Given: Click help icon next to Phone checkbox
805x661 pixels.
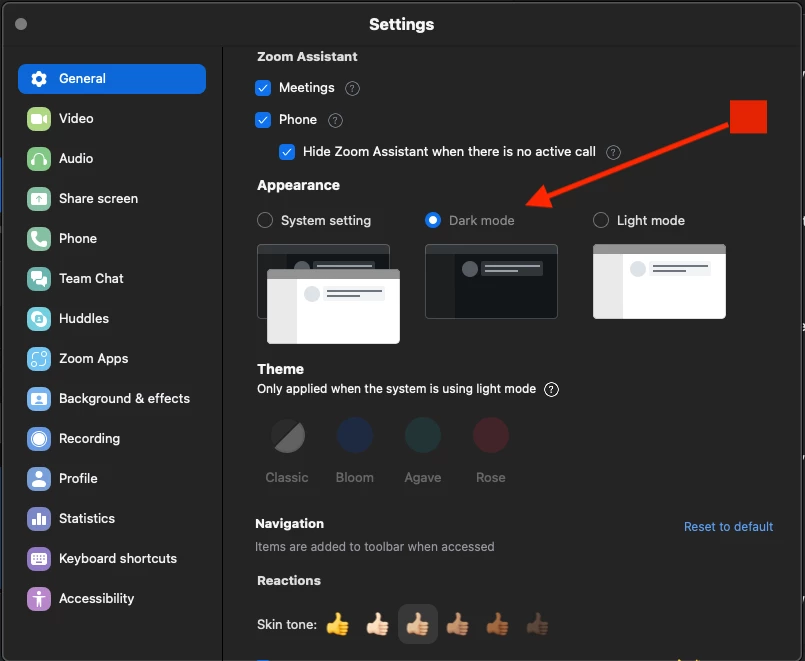Looking at the screenshot, I should click(x=335, y=121).
